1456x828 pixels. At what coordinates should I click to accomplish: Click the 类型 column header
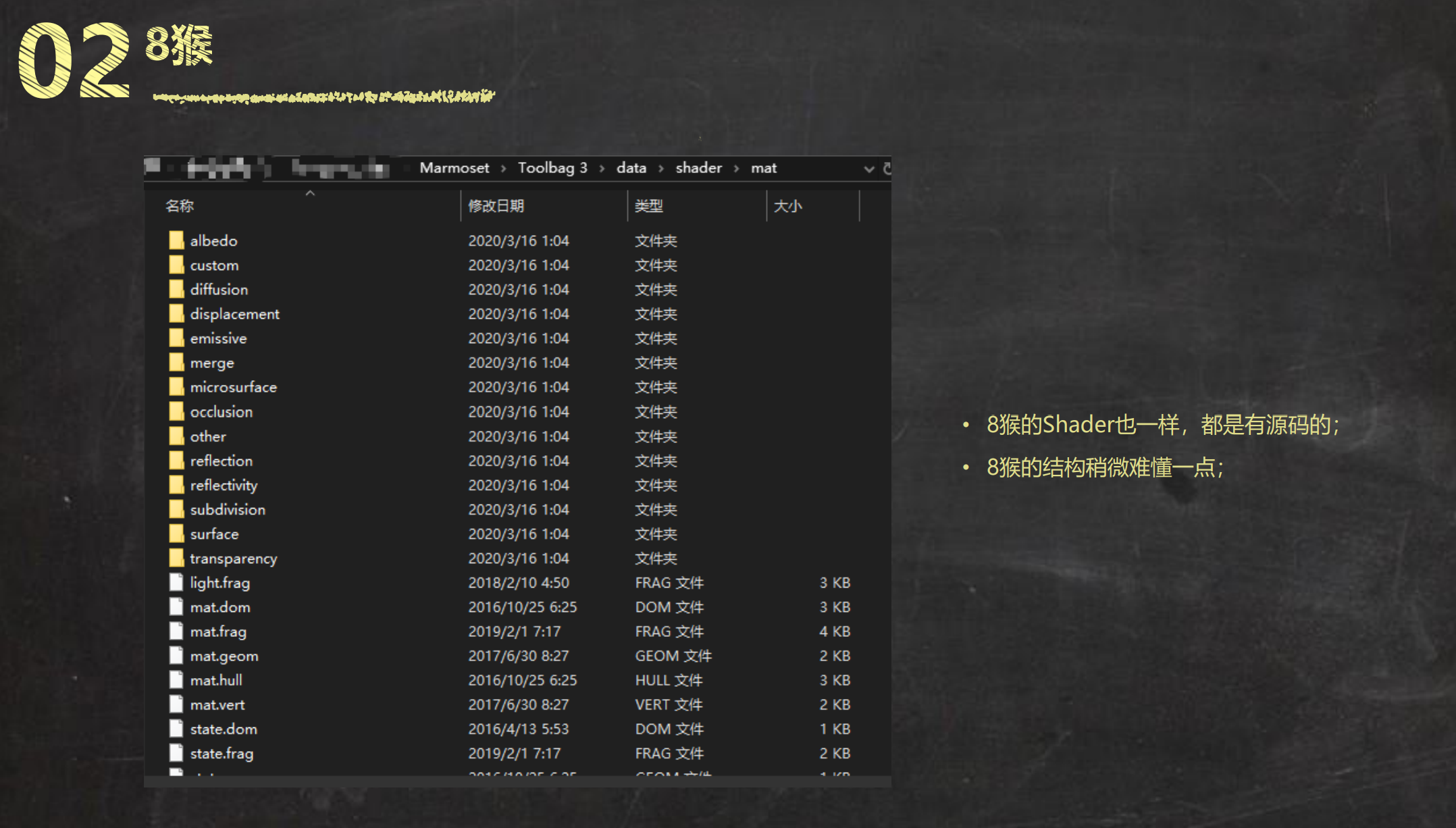649,206
